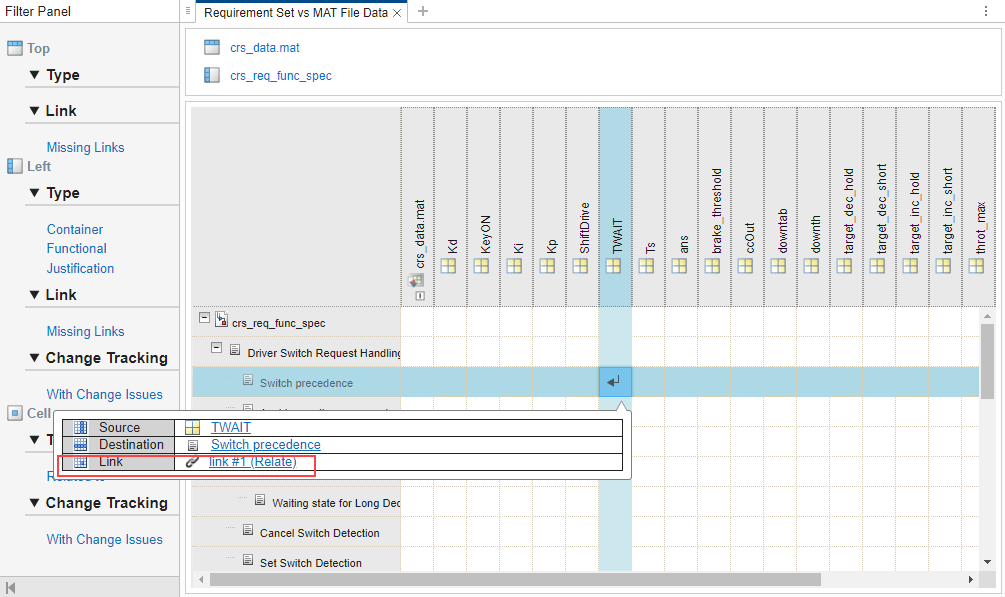This screenshot has width=1005, height=597.
Task: Click the collapse panel icon at bottom left
Action: 11,587
